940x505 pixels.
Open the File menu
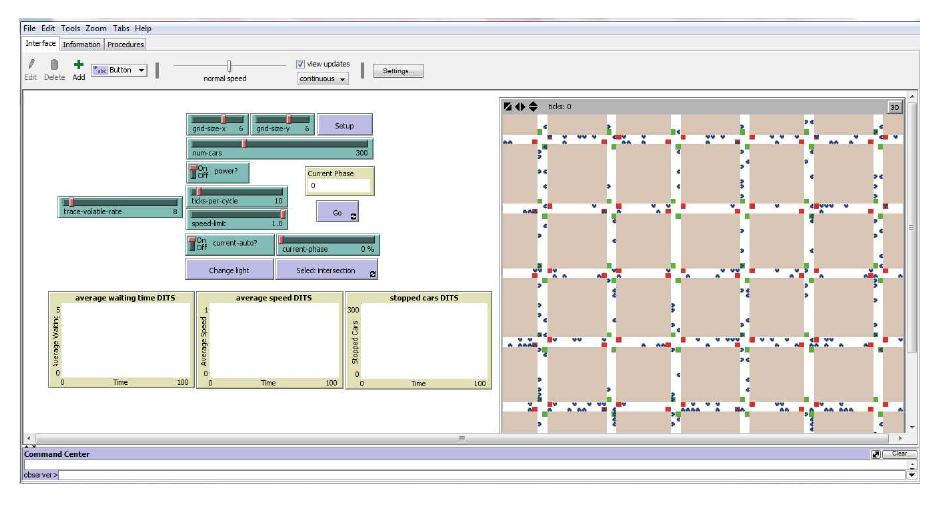coord(29,28)
